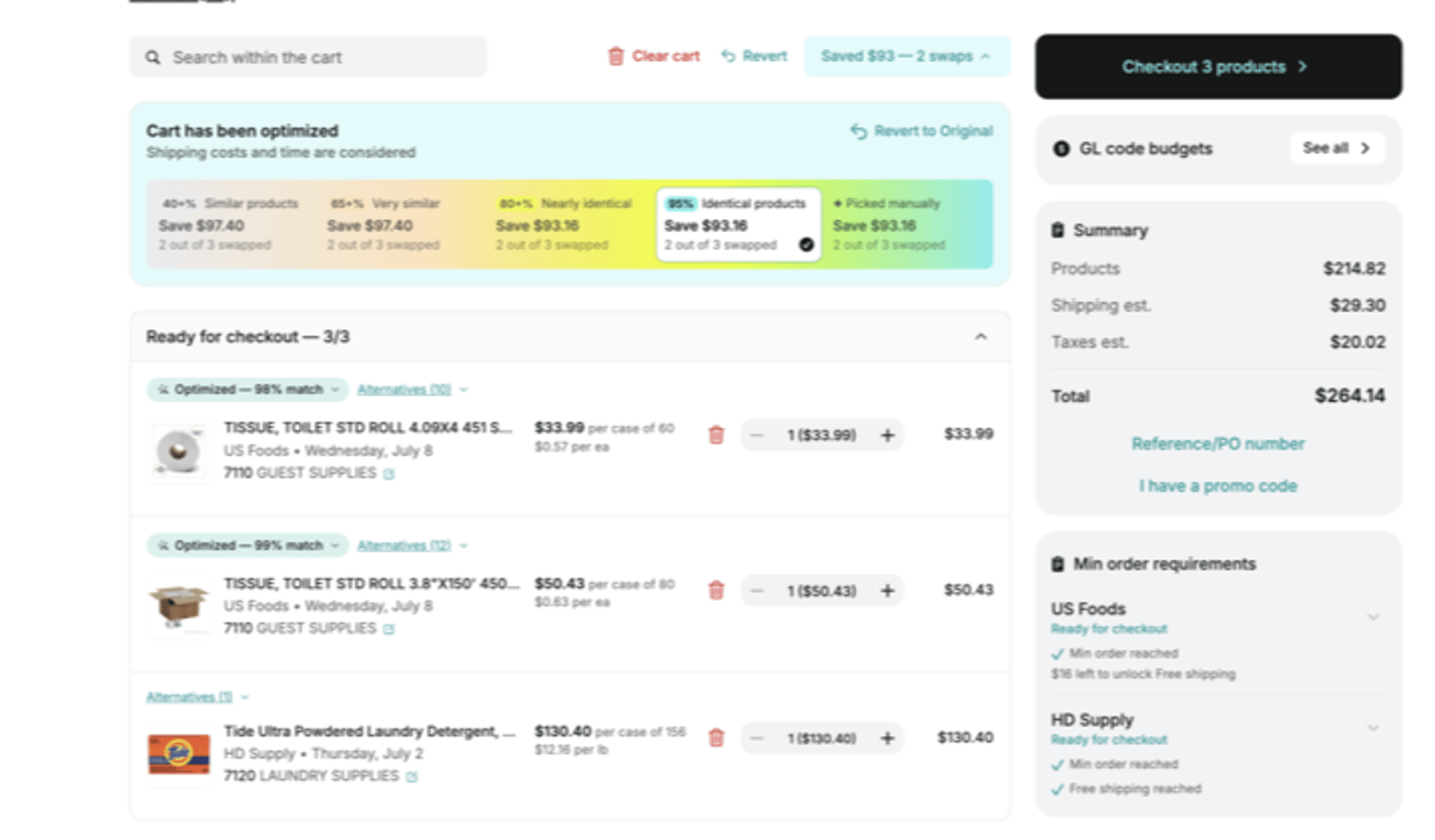Open the toilet paper roll product thumbnail
This screenshot has height=840, width=1435.
point(178,451)
